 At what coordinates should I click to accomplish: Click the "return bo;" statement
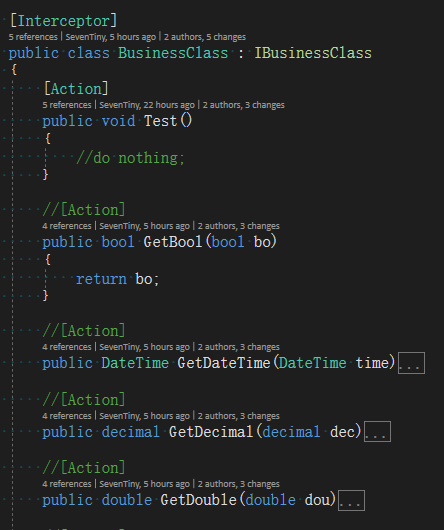pos(117,279)
